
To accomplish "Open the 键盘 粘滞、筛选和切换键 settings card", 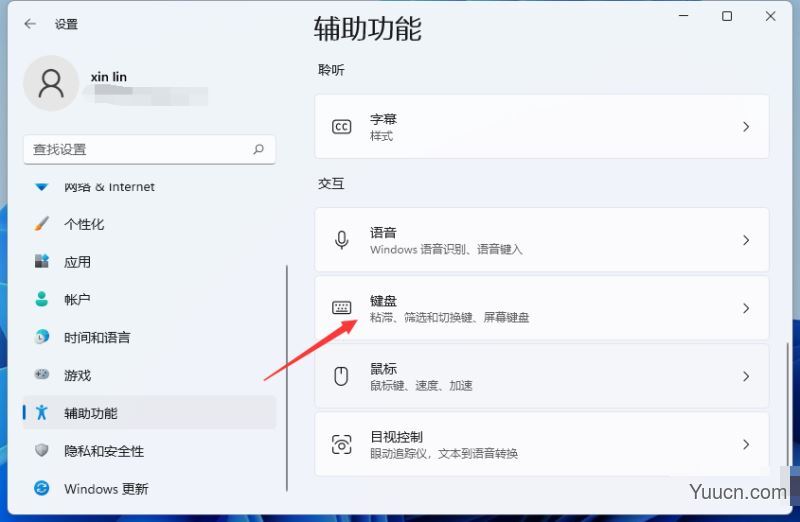I will tap(542, 308).
